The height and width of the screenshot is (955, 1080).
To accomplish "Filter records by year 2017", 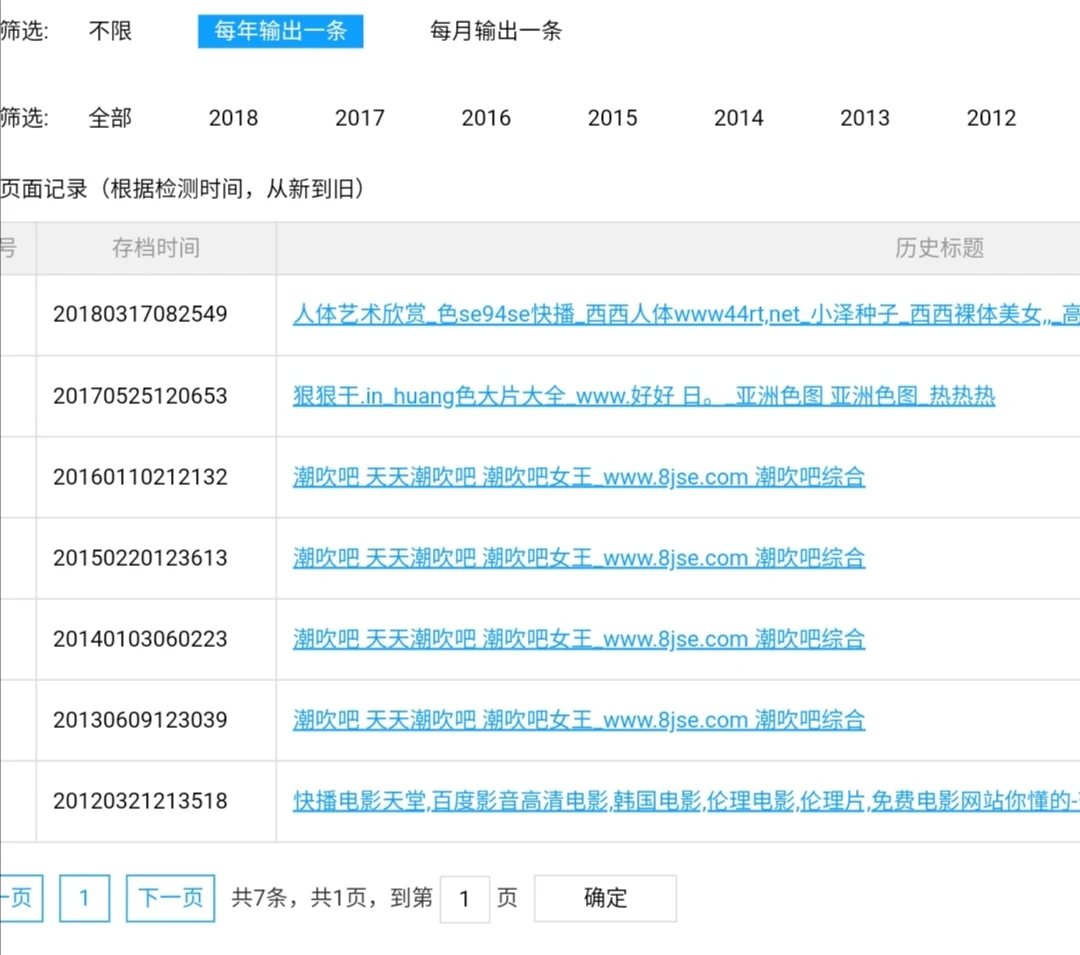I will 359,118.
